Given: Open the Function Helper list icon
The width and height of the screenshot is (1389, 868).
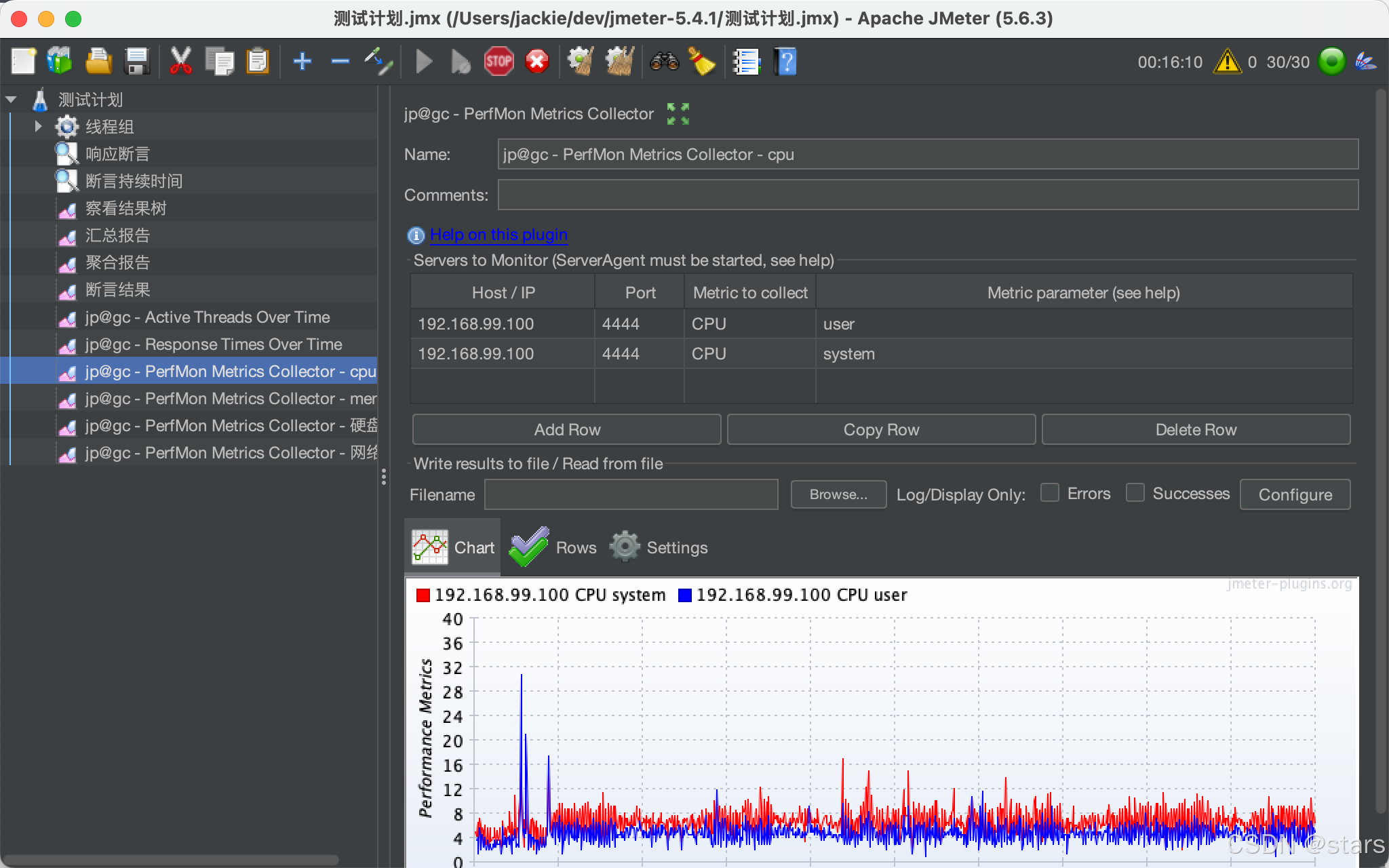Looking at the screenshot, I should point(747,62).
